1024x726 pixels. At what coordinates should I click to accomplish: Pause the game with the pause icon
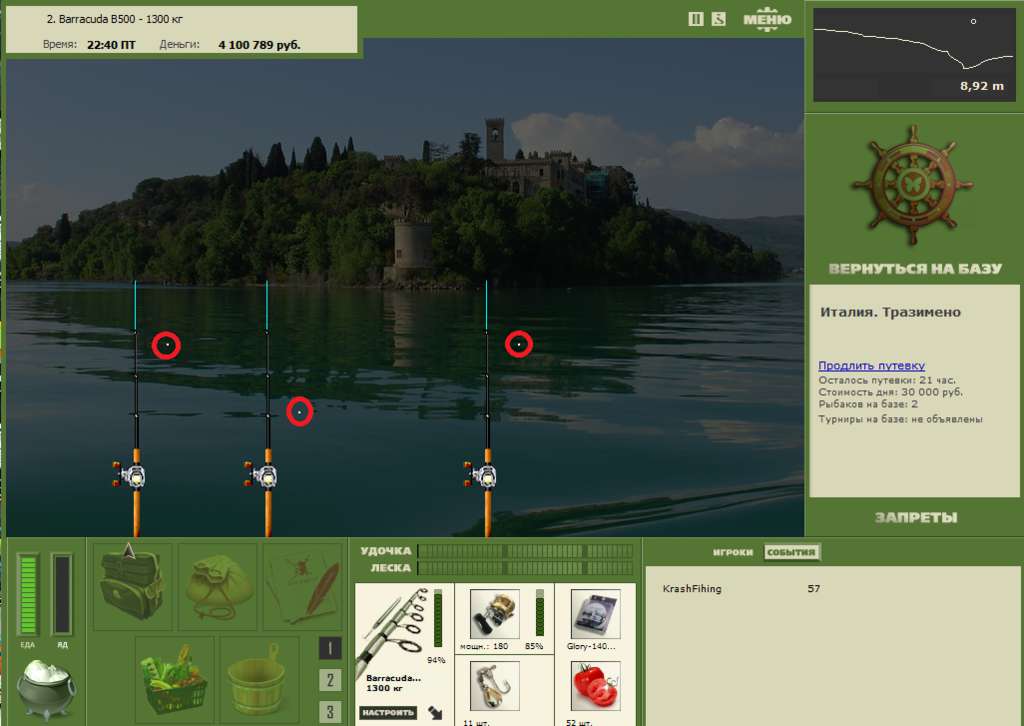(696, 20)
